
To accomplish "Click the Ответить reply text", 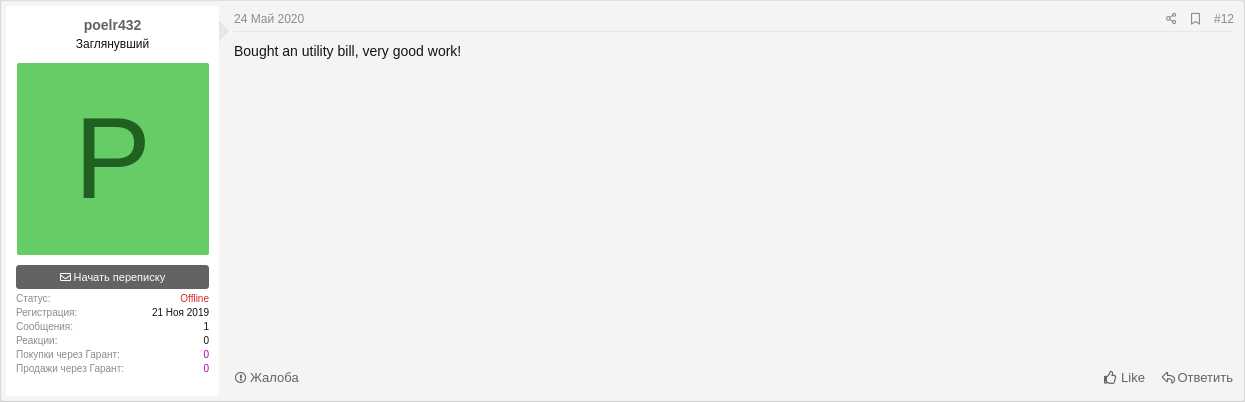I will click(x=1205, y=377).
